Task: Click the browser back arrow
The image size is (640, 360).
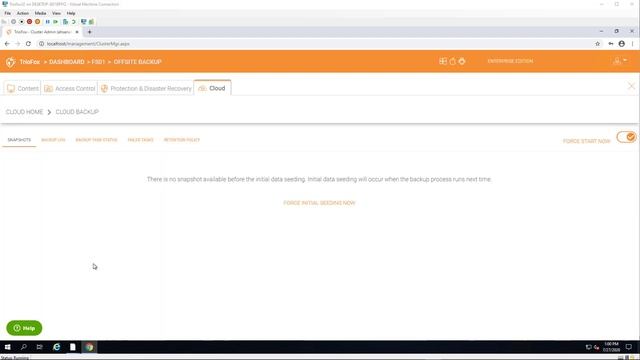Action: pos(7,44)
